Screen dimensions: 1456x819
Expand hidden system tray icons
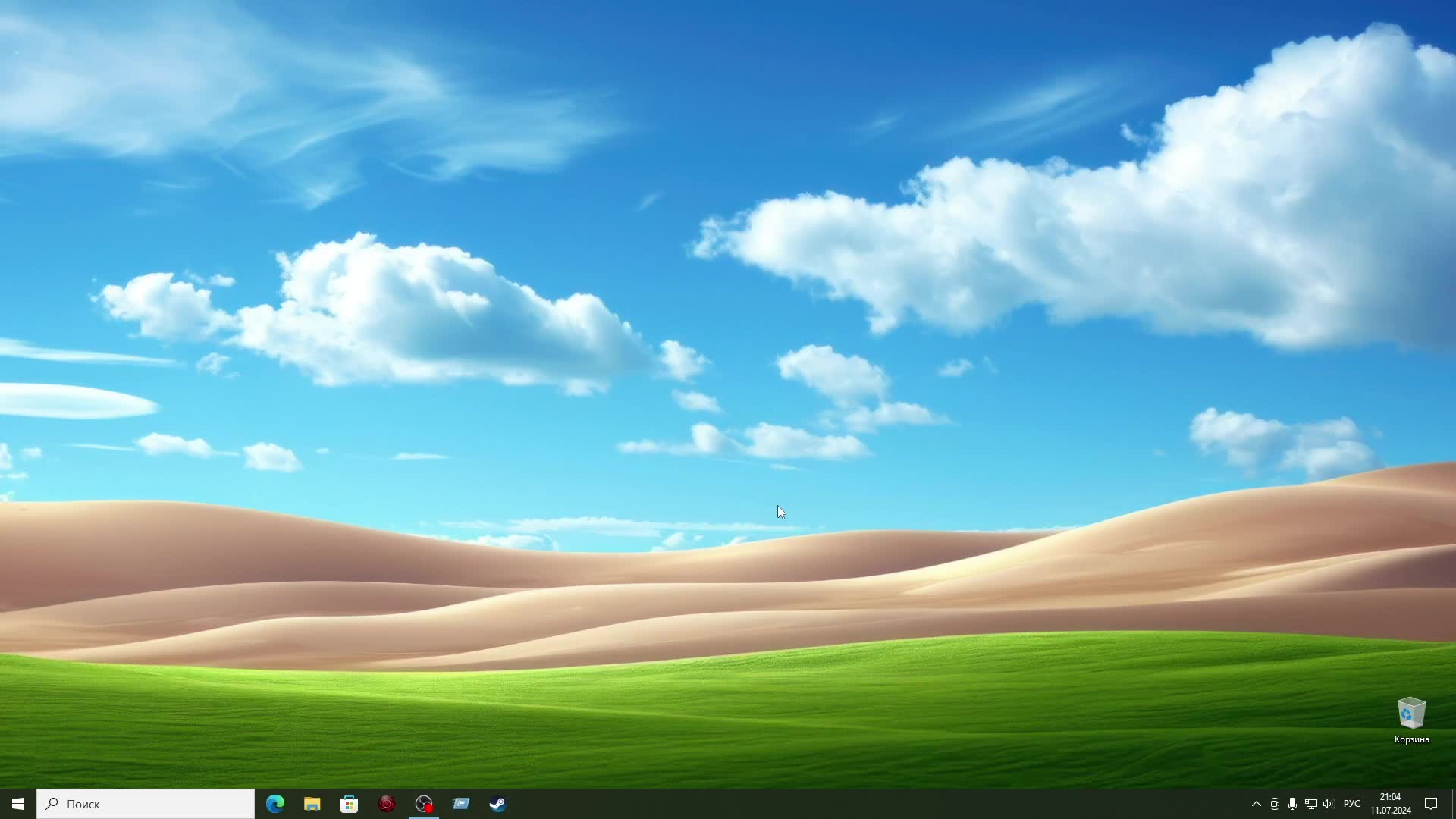pos(1256,804)
